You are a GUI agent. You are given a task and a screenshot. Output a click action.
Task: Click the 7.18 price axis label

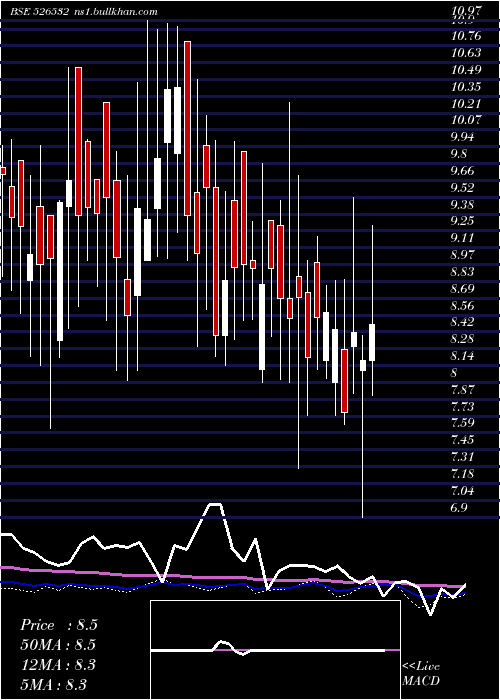pos(462,473)
